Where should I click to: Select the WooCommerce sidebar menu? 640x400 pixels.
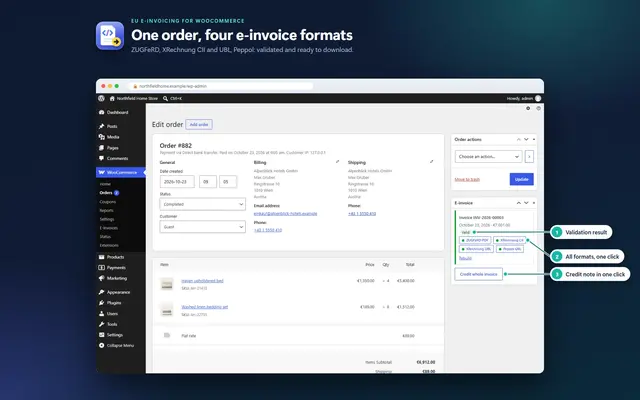click(x=120, y=172)
